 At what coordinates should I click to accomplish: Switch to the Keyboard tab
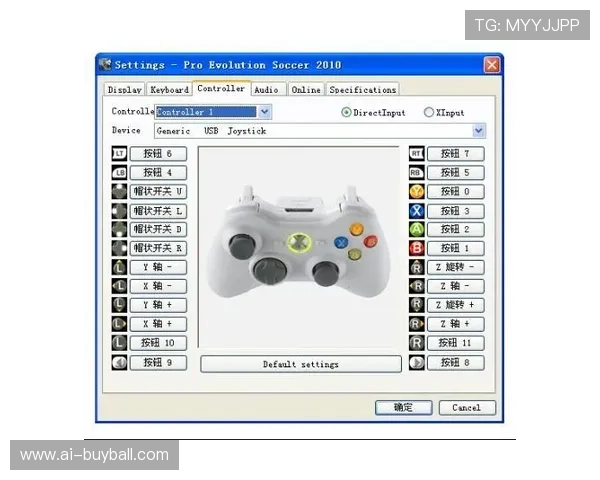click(x=169, y=90)
